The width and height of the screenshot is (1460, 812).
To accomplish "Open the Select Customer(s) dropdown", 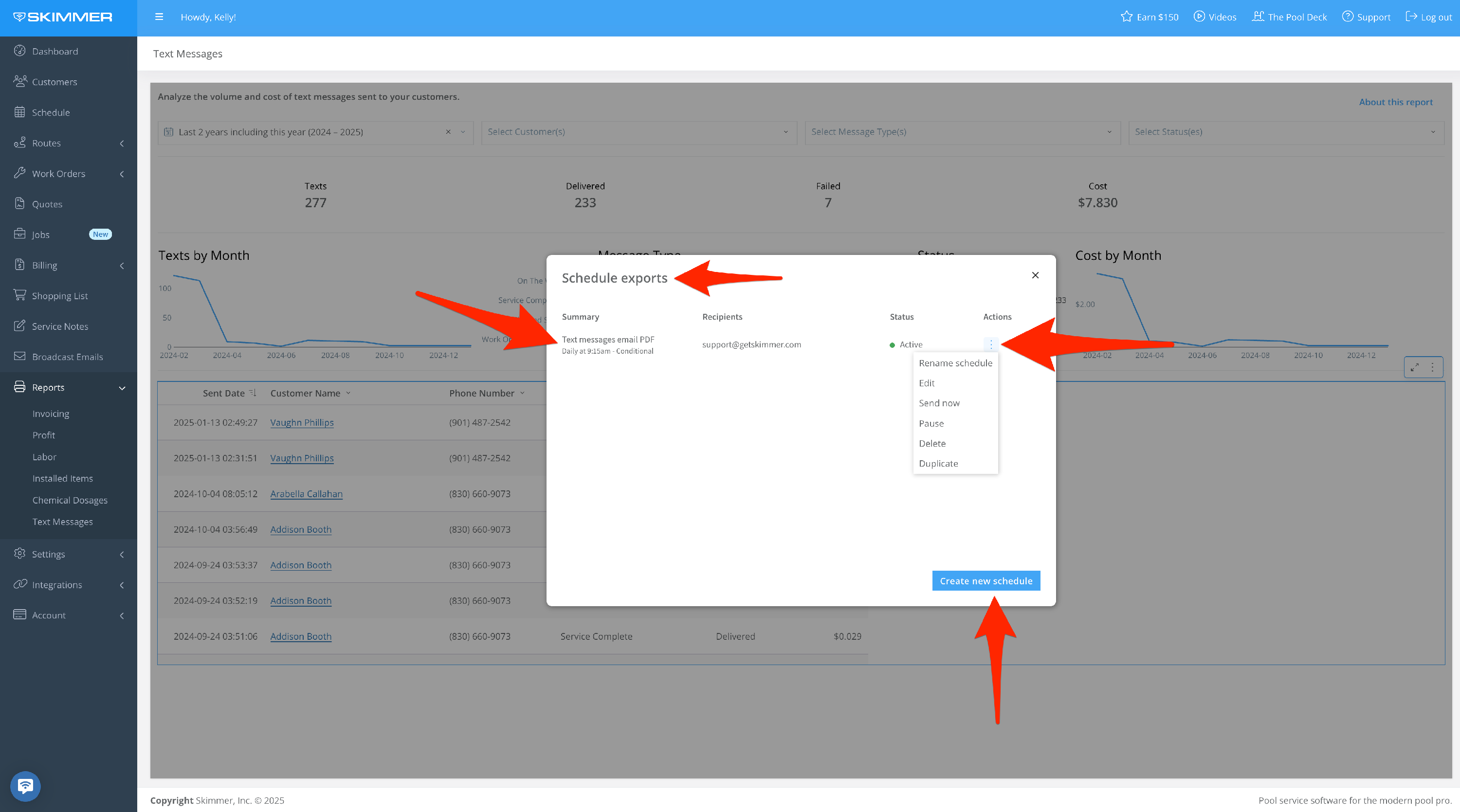I will coord(639,132).
